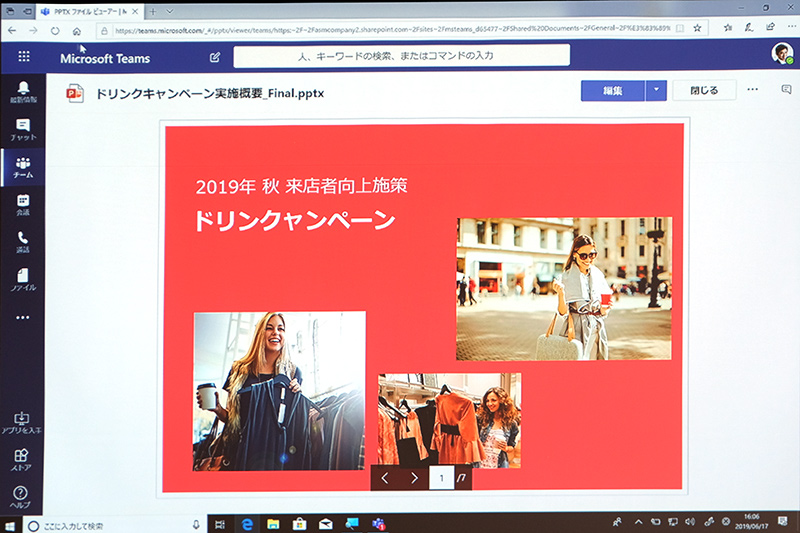Open Help in the Teams sidebar
The width and height of the screenshot is (800, 533).
(x=20, y=497)
